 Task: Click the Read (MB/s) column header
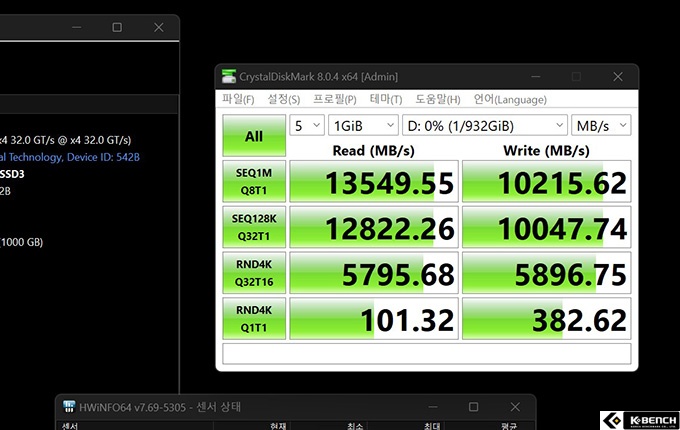(x=373, y=150)
